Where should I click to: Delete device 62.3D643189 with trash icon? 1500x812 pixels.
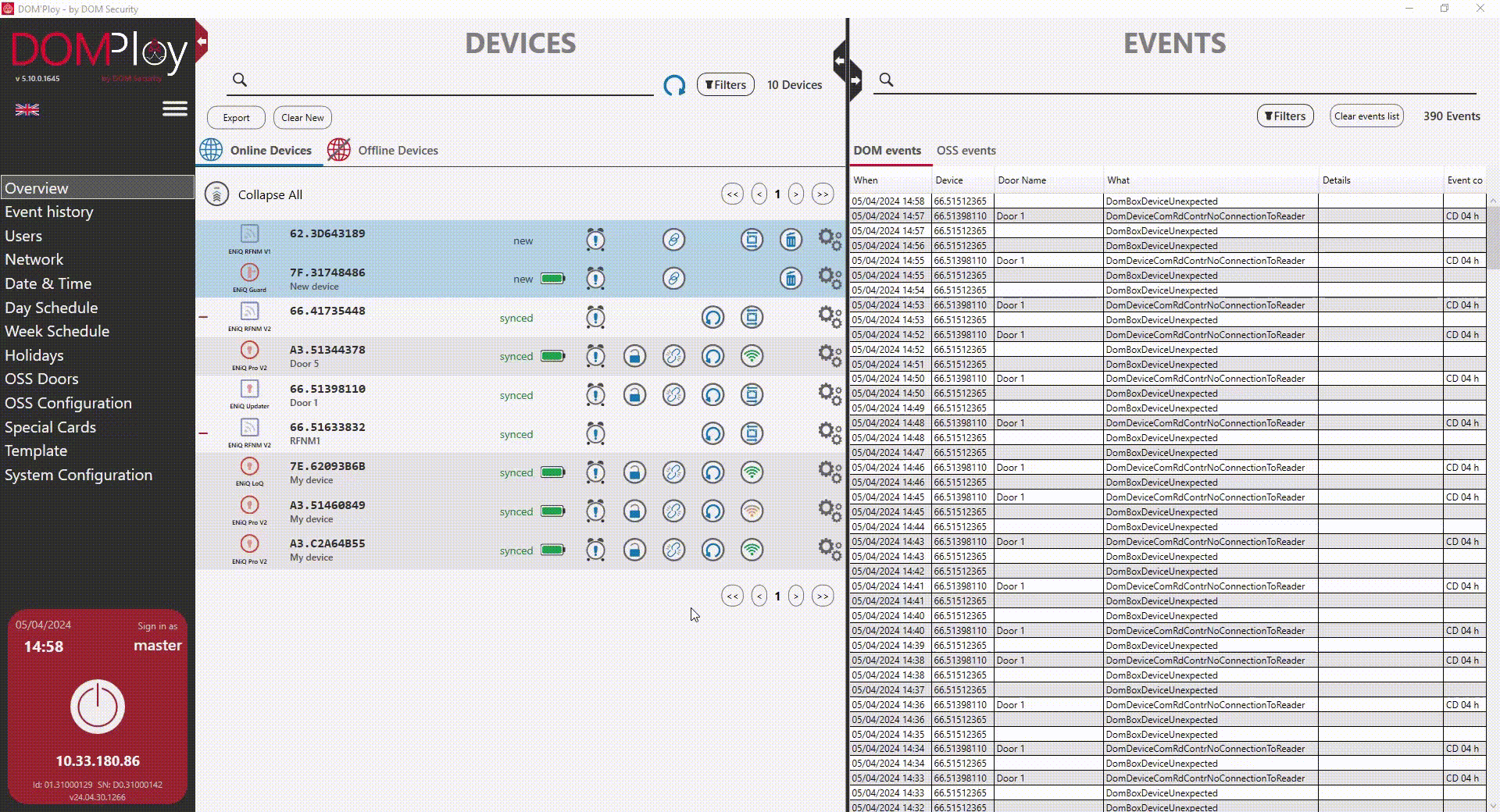(x=791, y=240)
